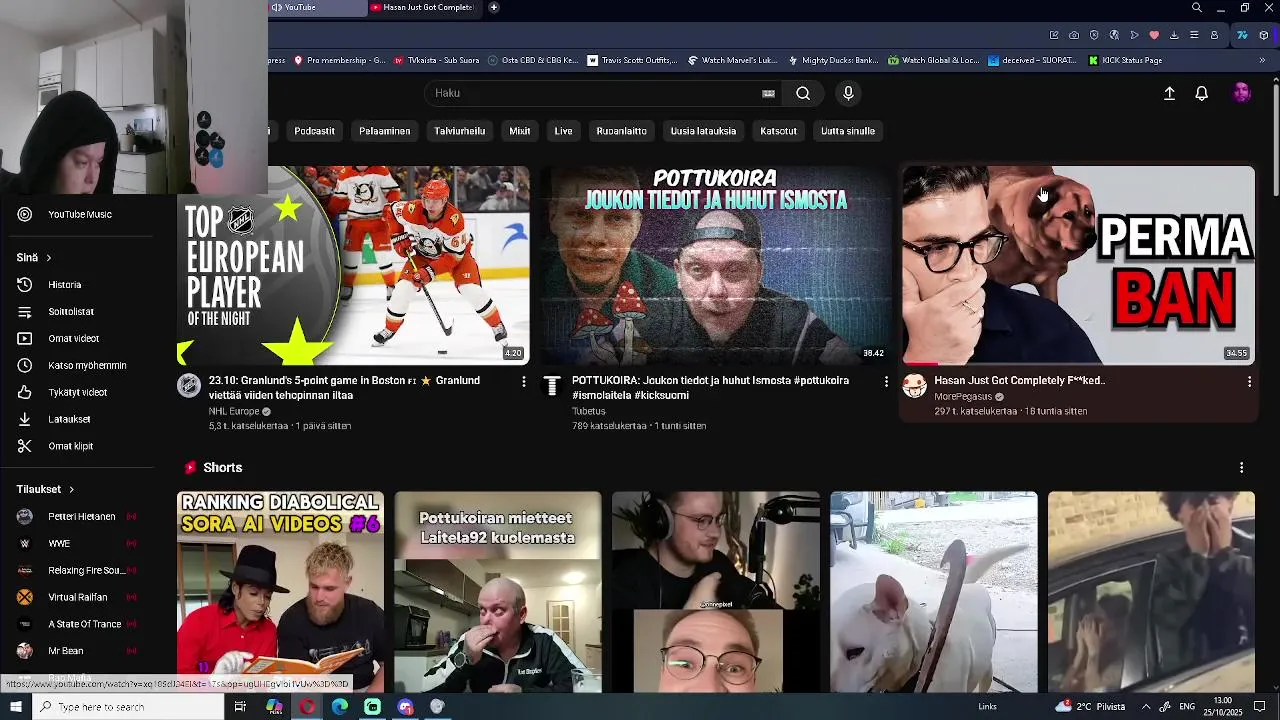Open the KICK Status Page bookmark

click(x=1124, y=60)
